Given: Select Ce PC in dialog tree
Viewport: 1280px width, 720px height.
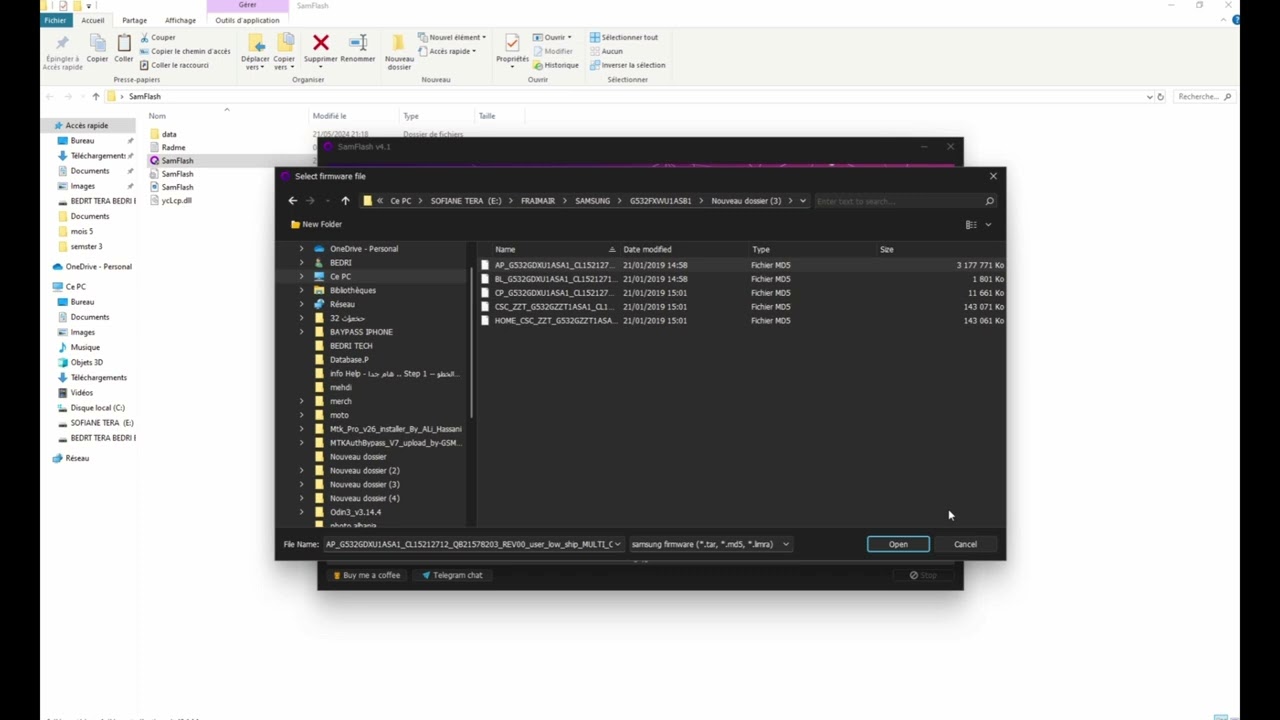Looking at the screenshot, I should point(340,276).
